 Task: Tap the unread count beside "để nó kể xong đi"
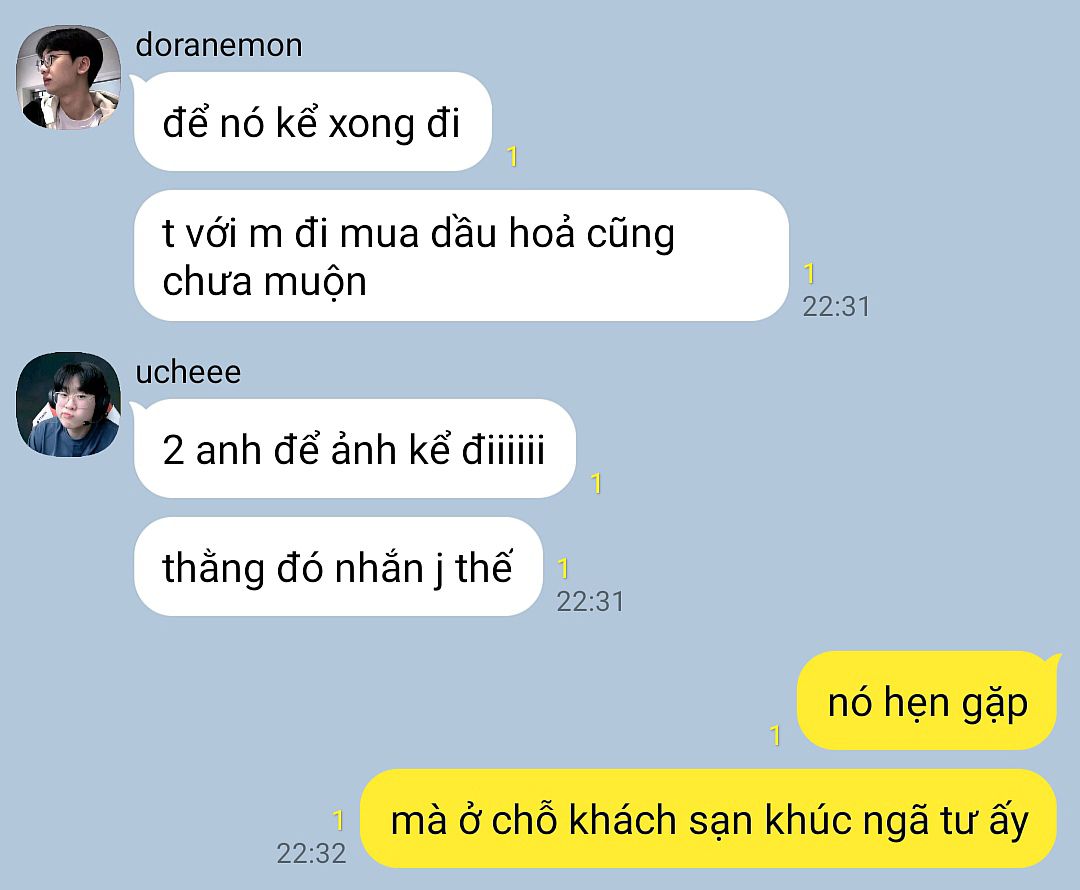point(512,157)
